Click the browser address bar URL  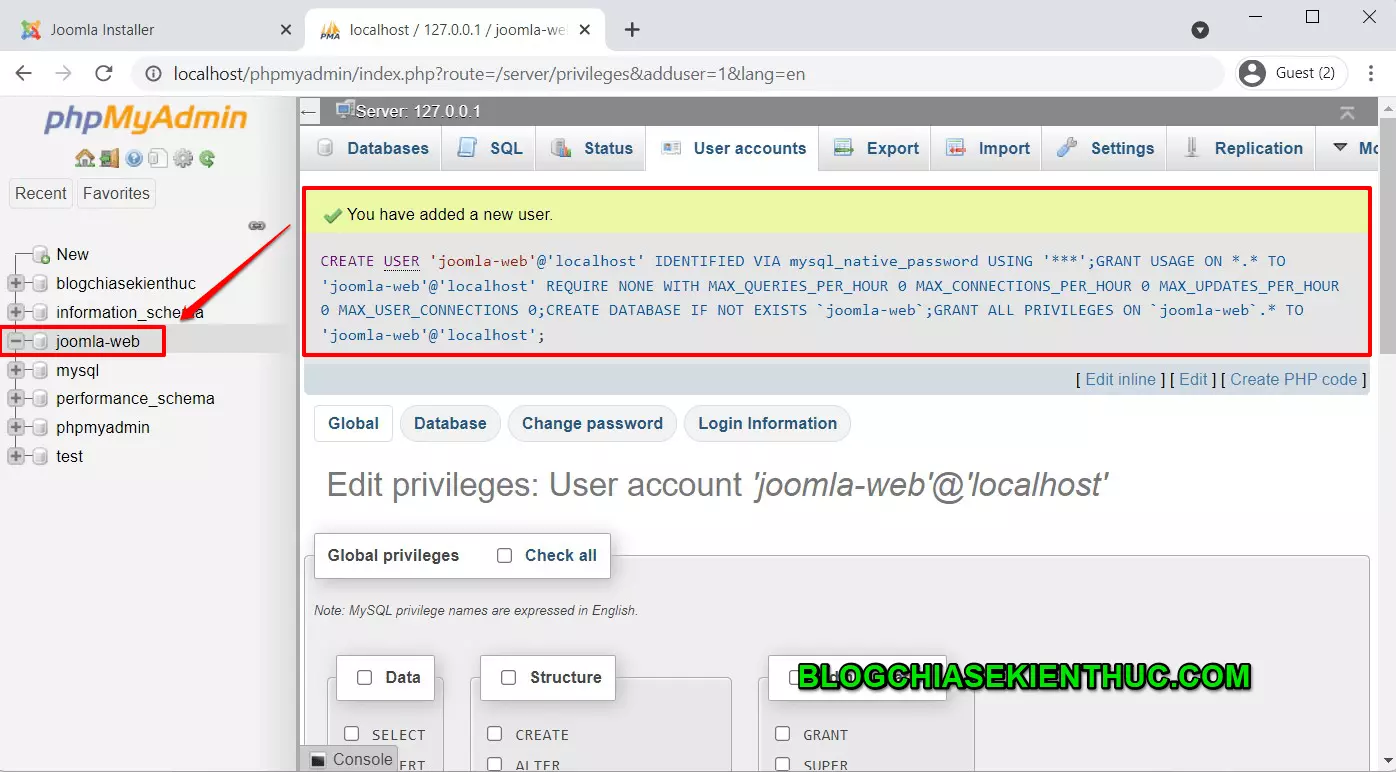pyautogui.click(x=489, y=74)
